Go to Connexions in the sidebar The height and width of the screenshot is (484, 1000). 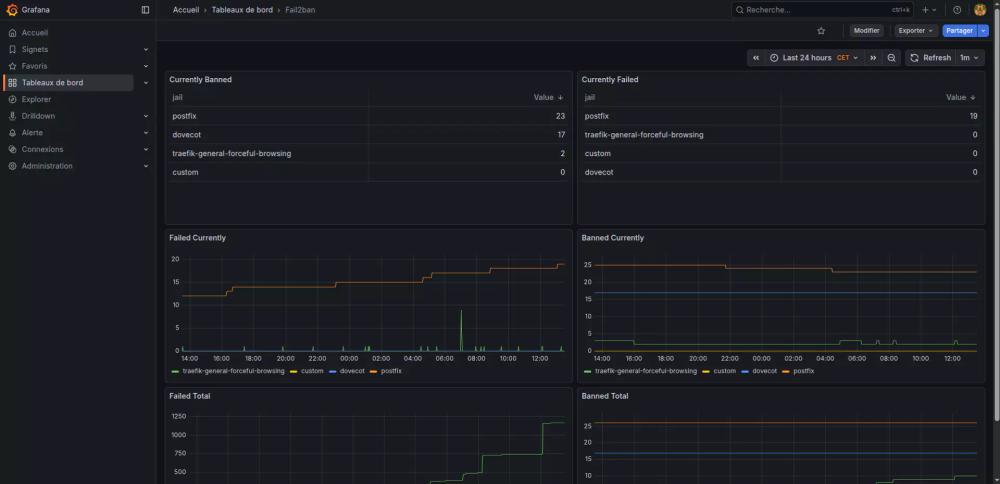coord(42,149)
